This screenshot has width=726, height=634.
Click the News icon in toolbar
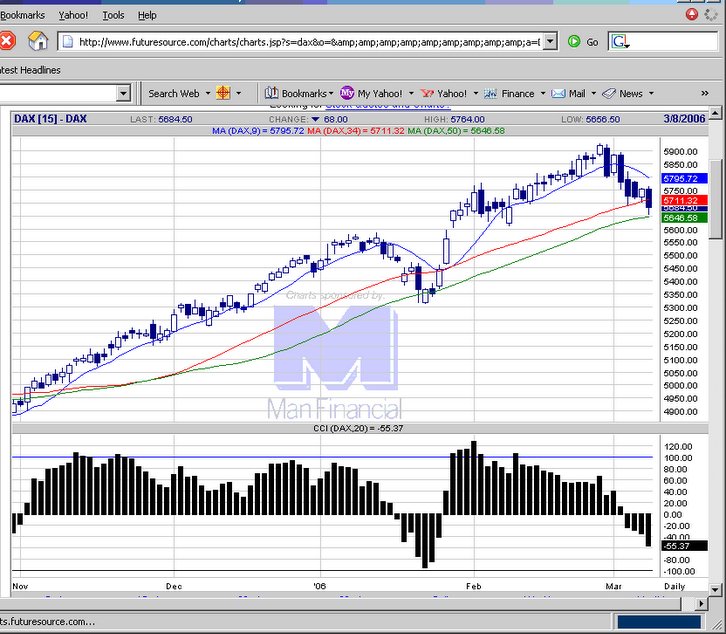point(609,94)
